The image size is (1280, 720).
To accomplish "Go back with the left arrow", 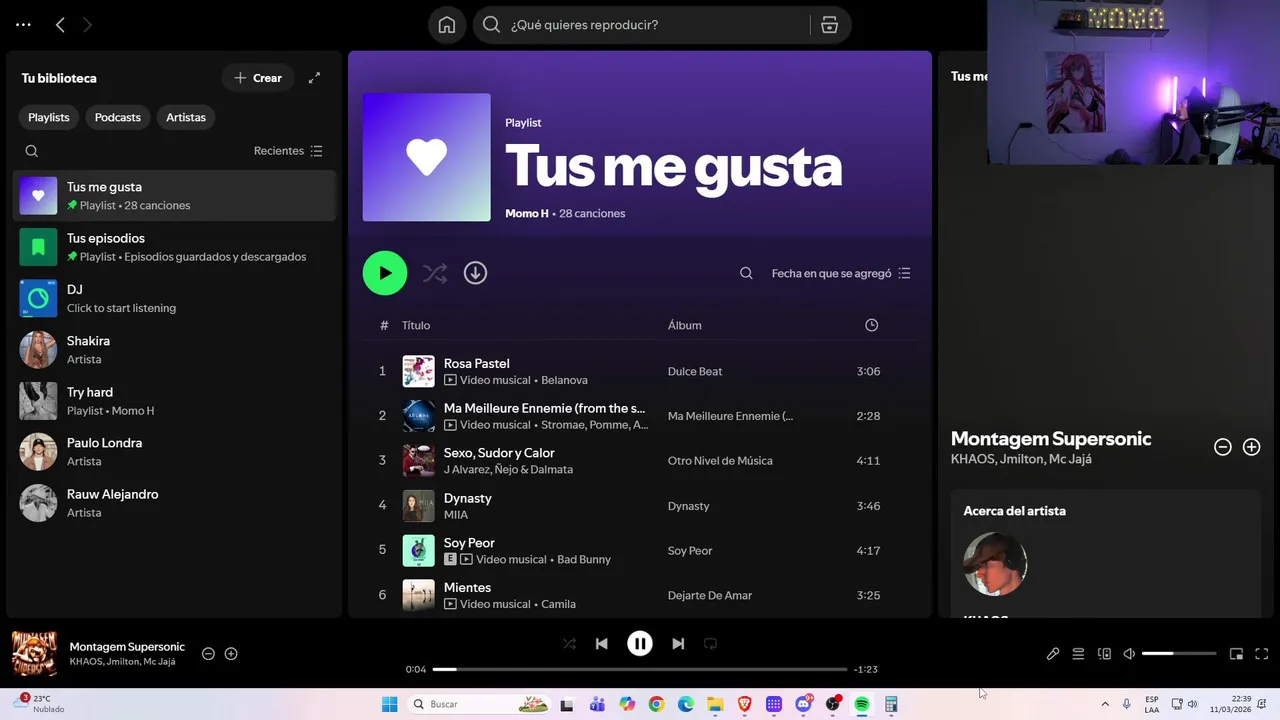I will (x=60, y=25).
